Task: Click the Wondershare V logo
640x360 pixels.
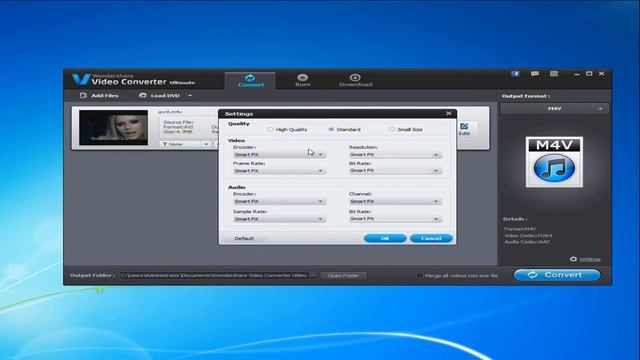Action: 81,79
